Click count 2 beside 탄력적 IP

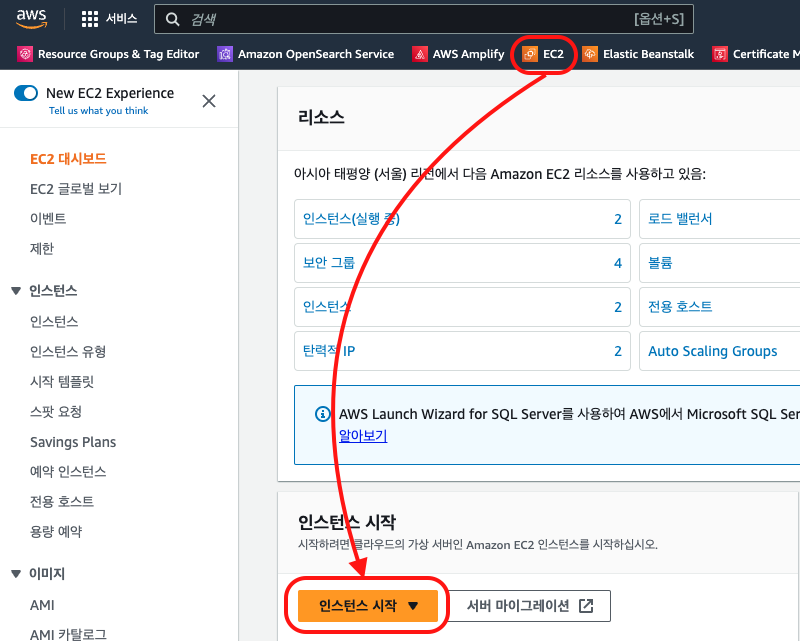point(618,351)
